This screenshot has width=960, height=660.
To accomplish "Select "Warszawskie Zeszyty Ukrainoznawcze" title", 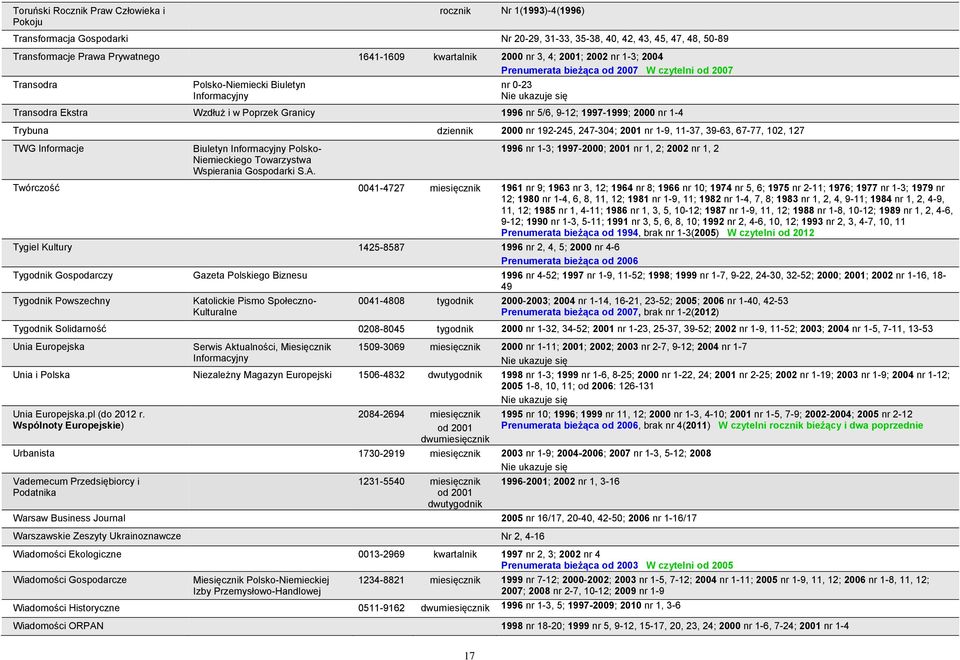I will click(x=97, y=536).
